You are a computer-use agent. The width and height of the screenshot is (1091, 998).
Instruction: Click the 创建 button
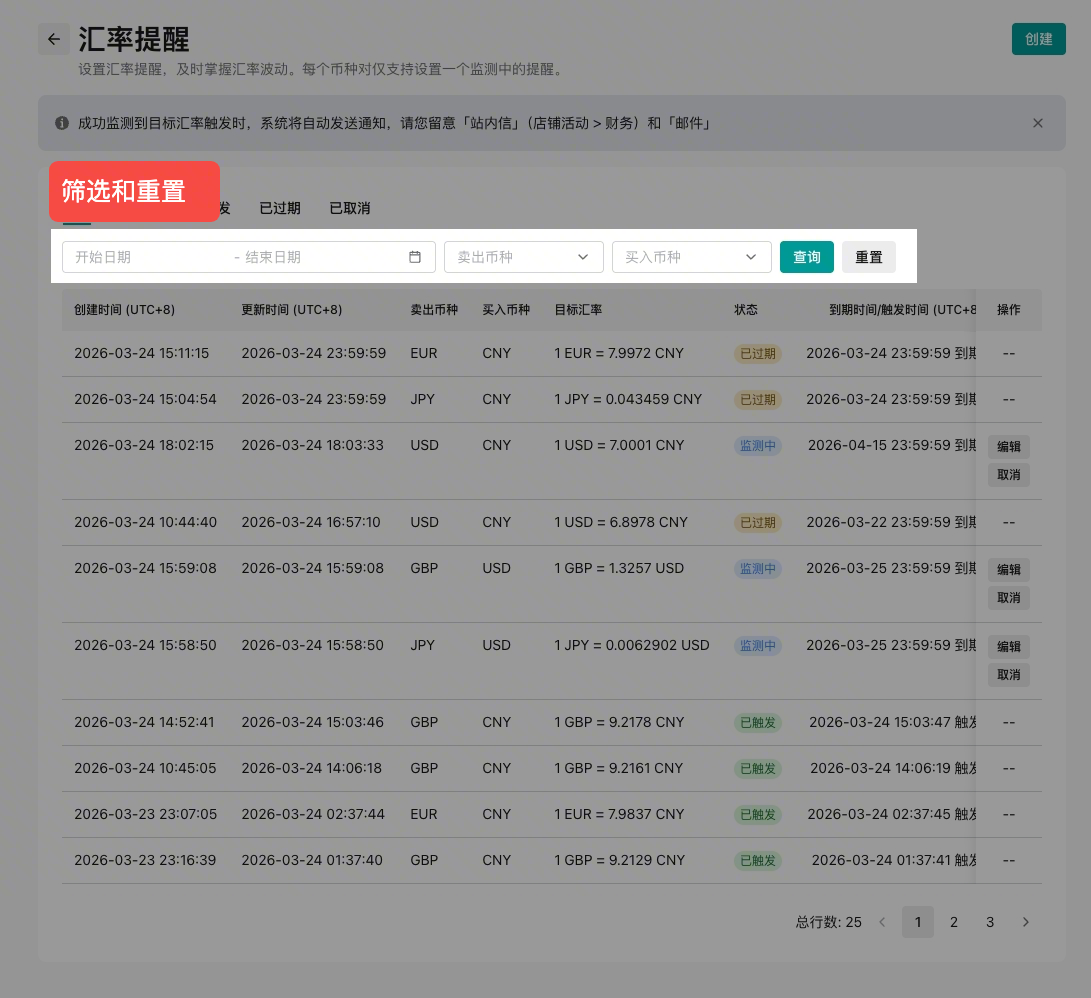[x=1038, y=39]
